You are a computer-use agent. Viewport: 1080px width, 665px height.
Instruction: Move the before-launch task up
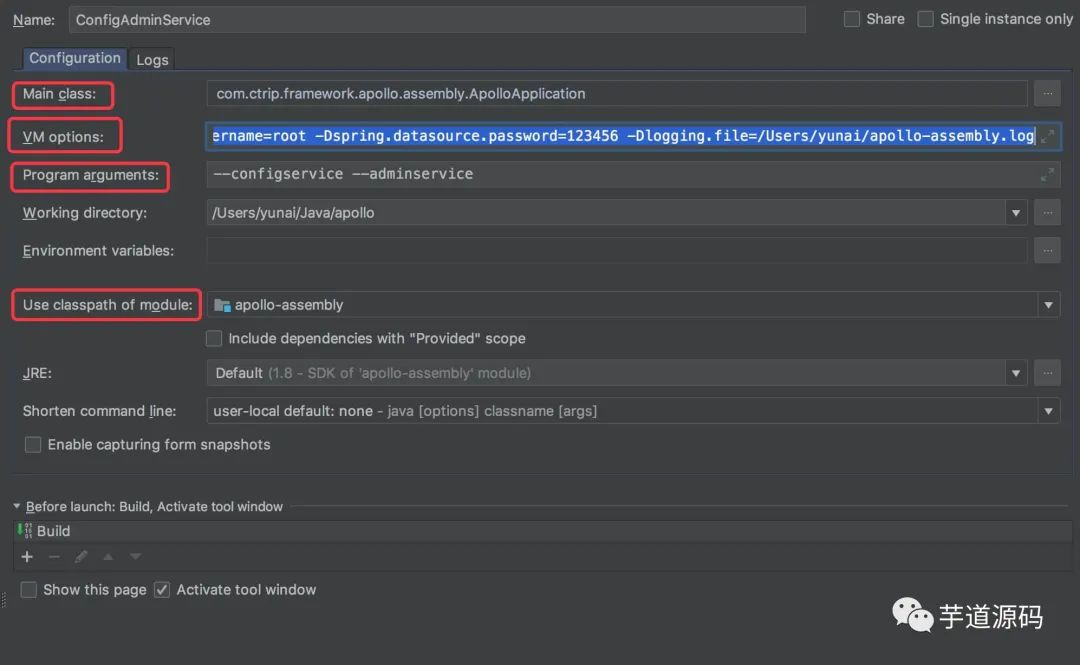coord(108,557)
